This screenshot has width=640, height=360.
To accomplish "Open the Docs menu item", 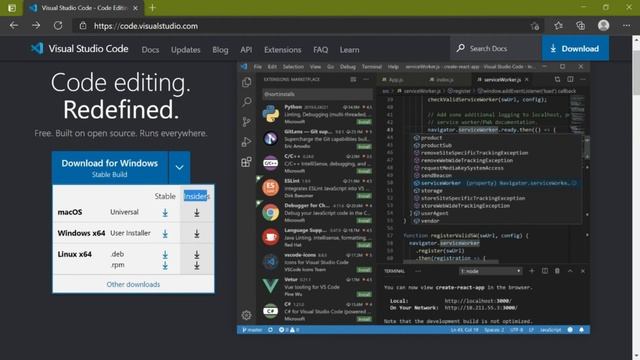I will [150, 50].
